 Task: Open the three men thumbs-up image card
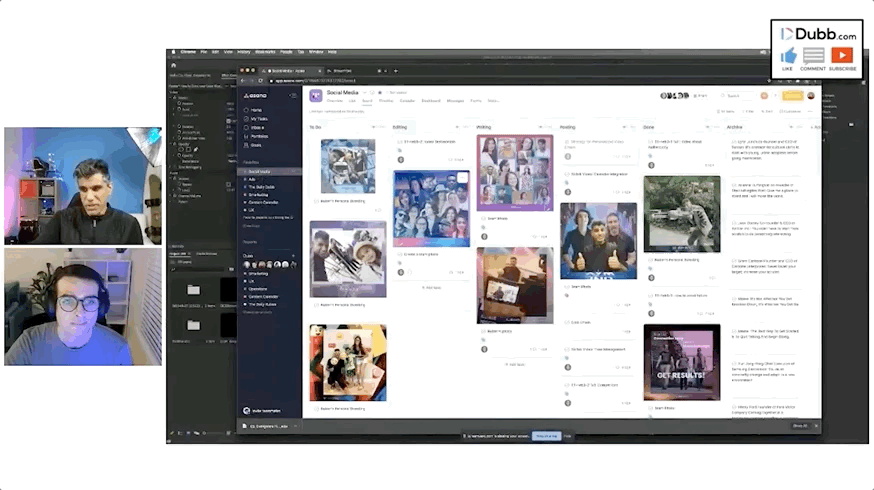[x=598, y=241]
